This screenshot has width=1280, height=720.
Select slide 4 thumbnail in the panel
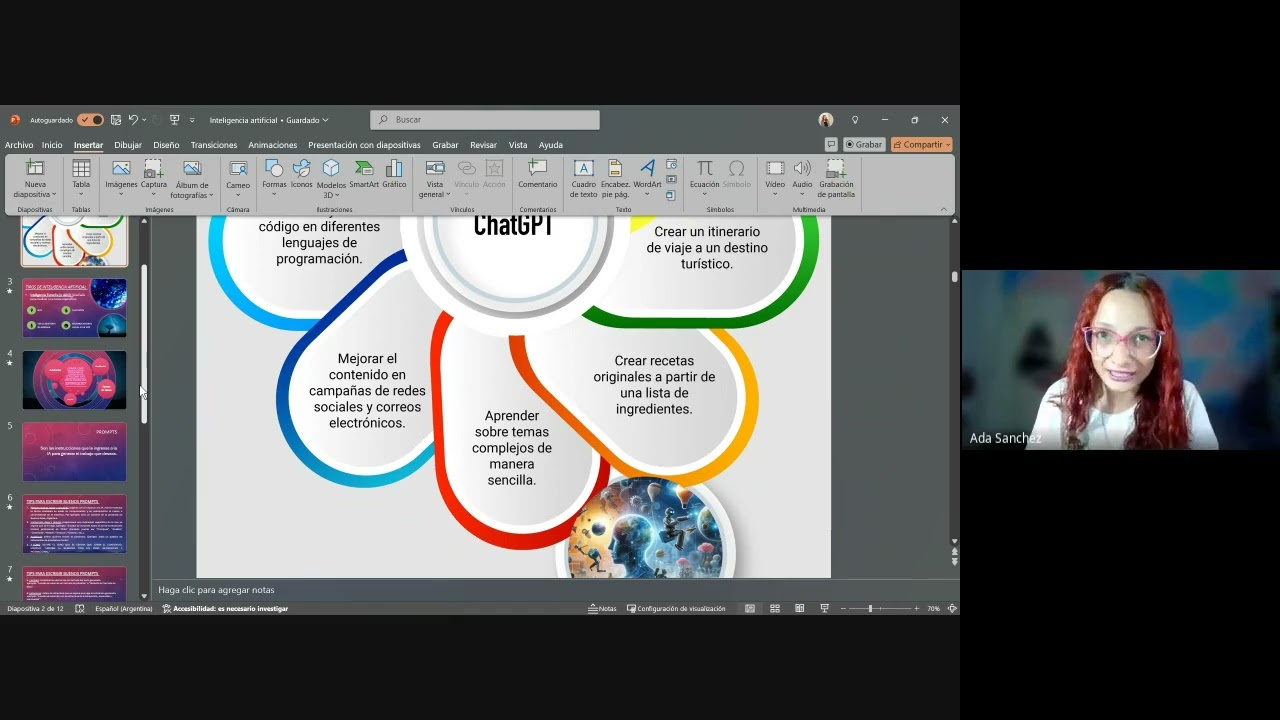75,380
